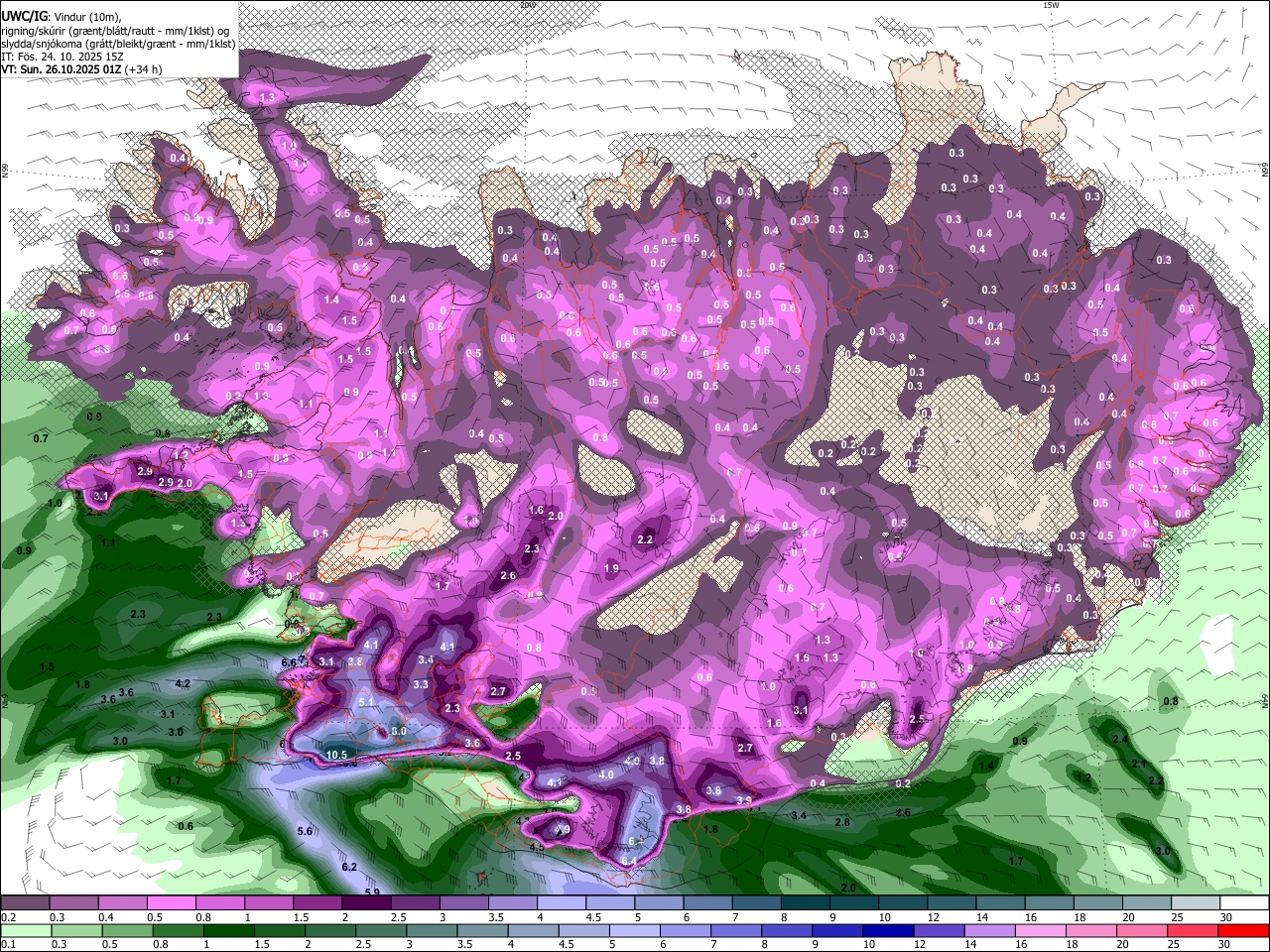Click the bright red swatch after 30, lower legend row
Image resolution: width=1270 pixels, height=952 pixels.
1244,931
